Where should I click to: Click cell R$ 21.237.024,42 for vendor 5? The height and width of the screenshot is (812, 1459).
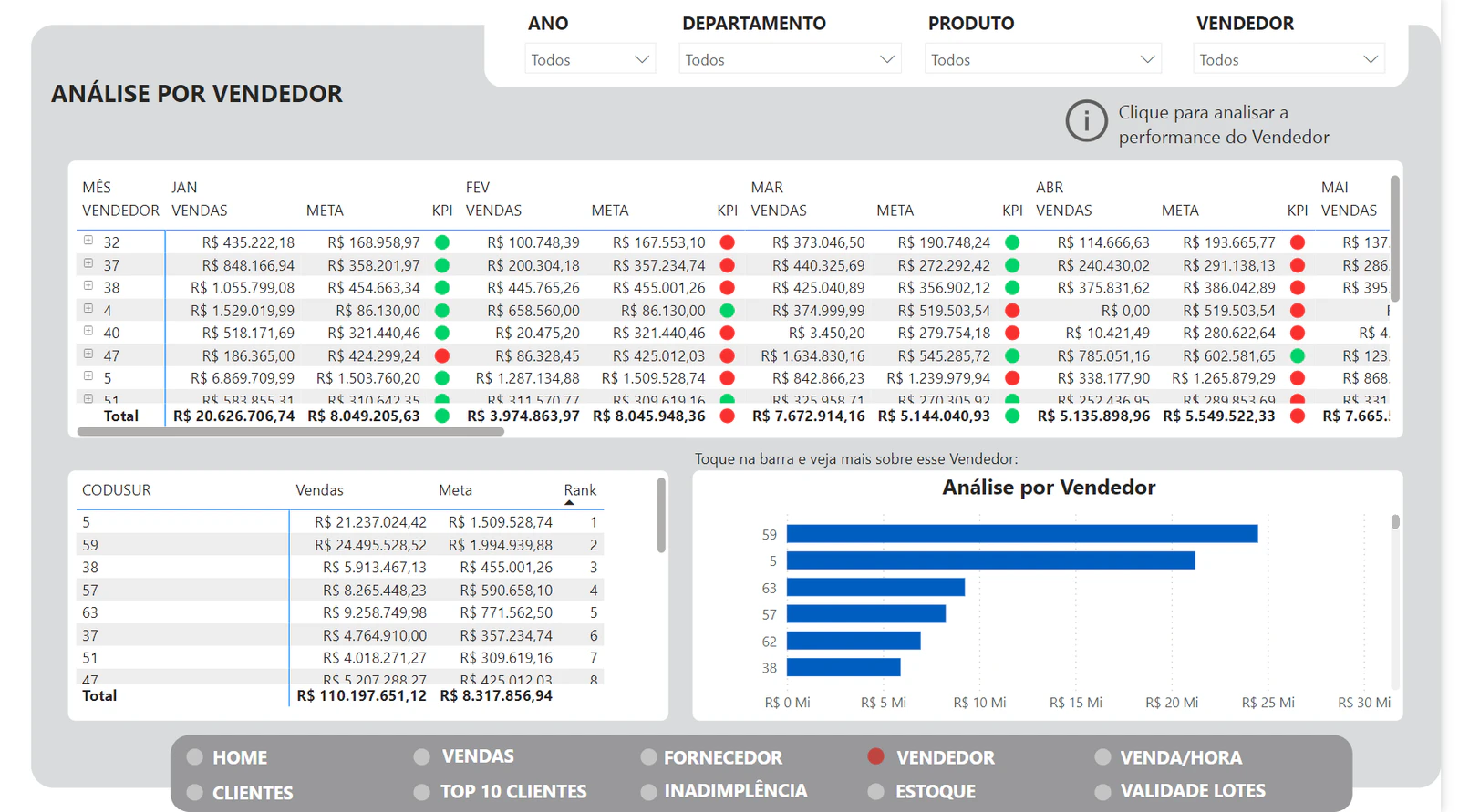pos(370,522)
